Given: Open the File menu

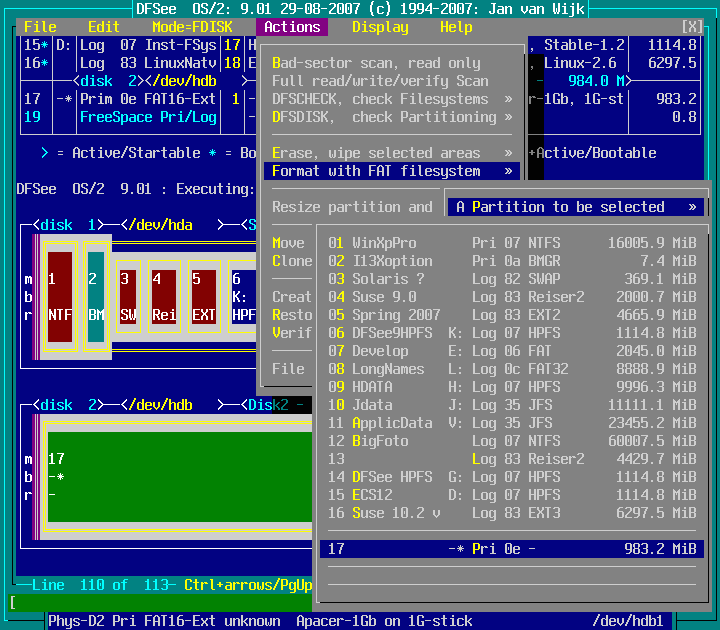Looking at the screenshot, I should pos(40,27).
